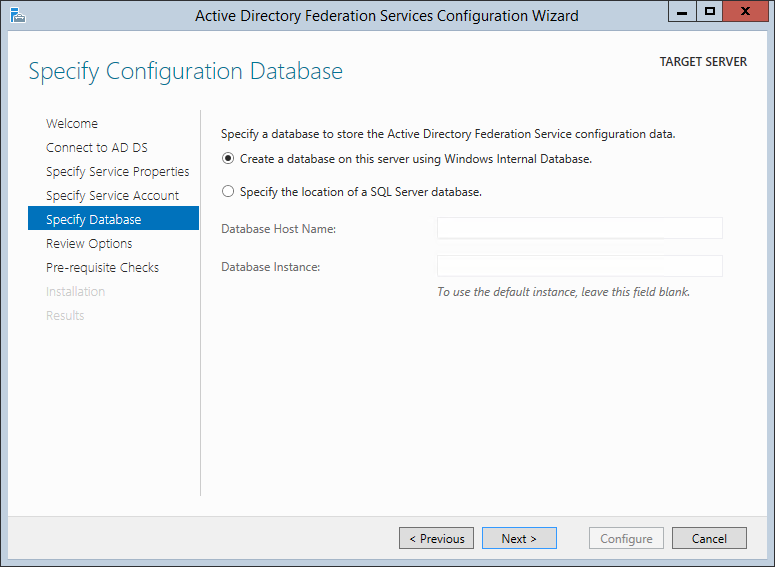776x569 pixels.
Task: Click the Configure button
Action: point(626,539)
